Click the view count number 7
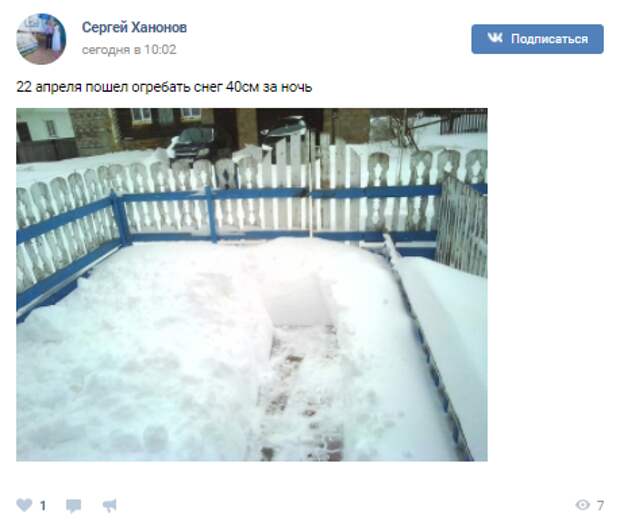Viewport: 620px width, 525px height. (x=600, y=505)
